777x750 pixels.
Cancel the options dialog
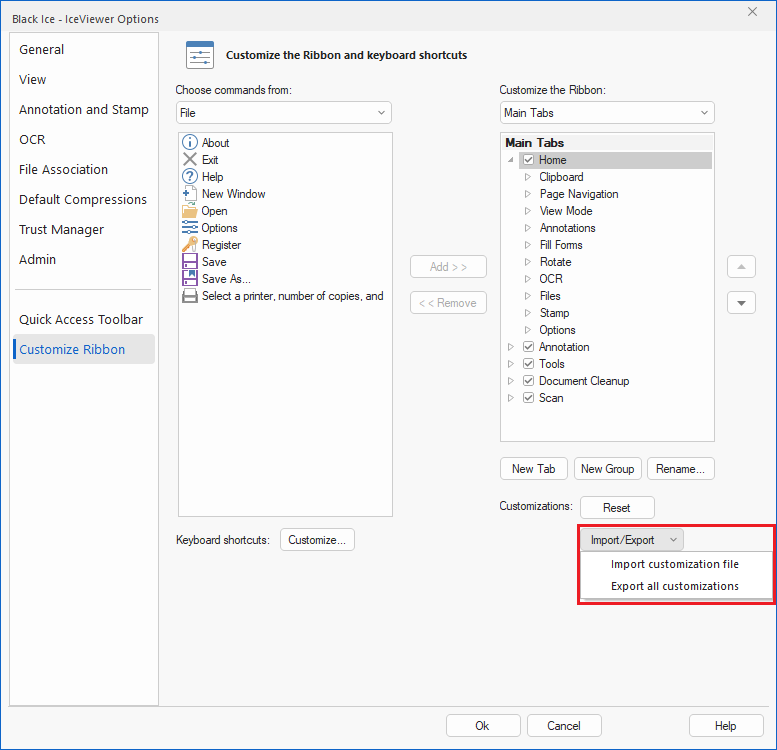tap(564, 725)
